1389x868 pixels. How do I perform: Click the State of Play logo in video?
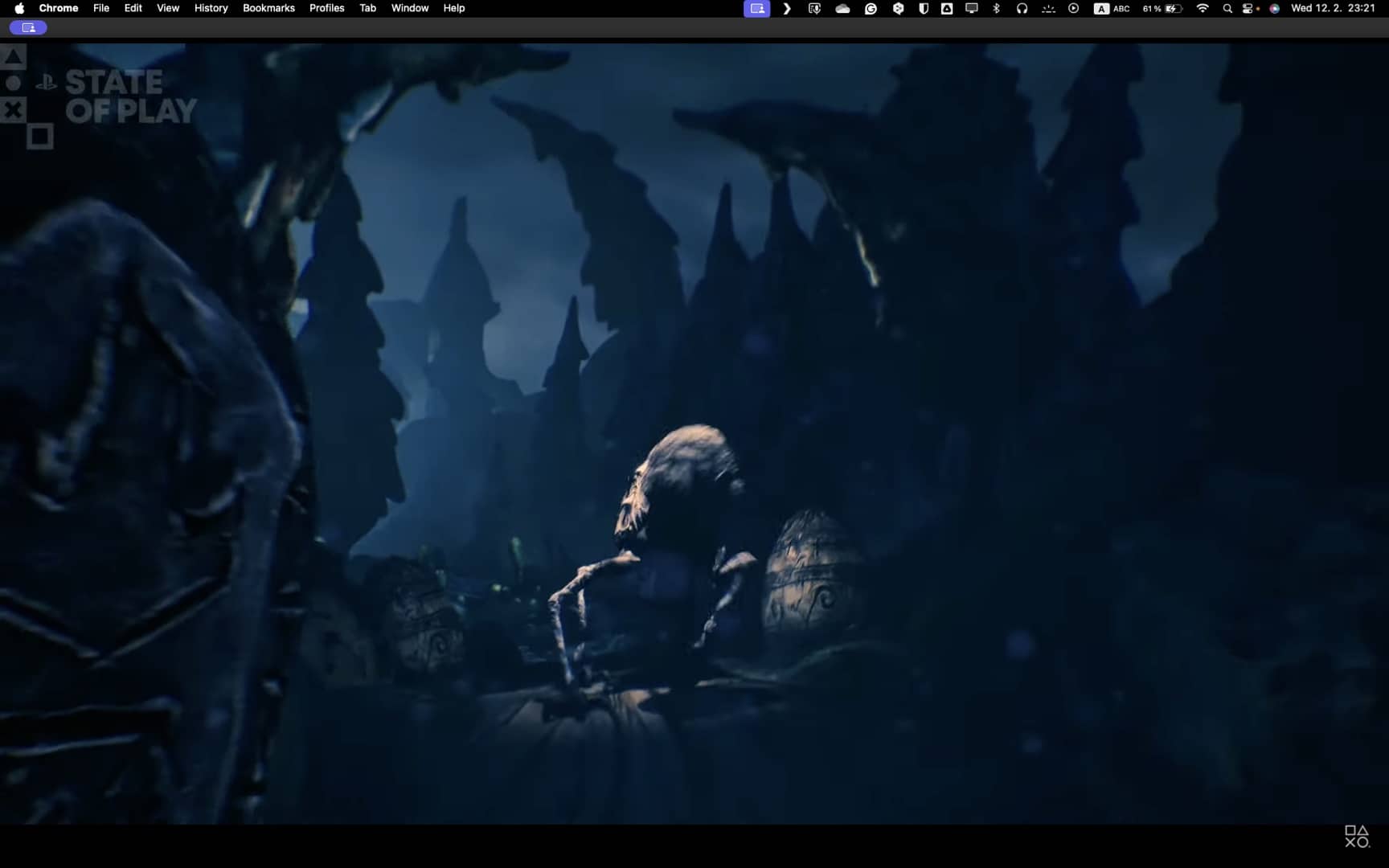[x=98, y=96]
